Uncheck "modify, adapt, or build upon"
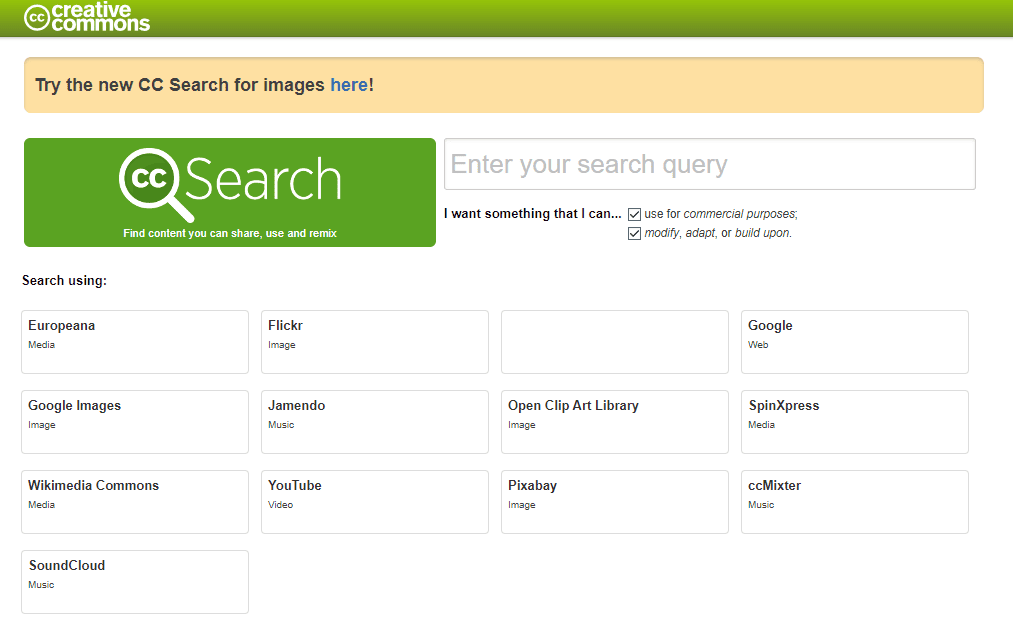The image size is (1013, 630). 634,232
